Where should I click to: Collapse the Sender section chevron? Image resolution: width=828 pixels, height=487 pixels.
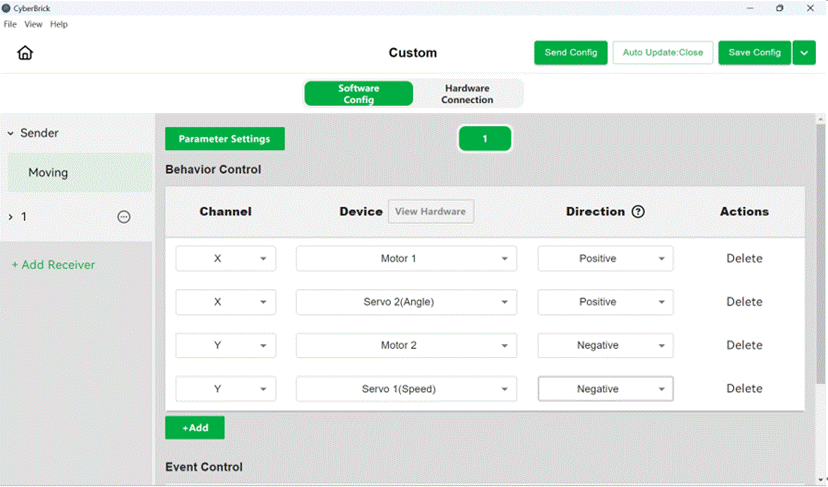click(11, 134)
